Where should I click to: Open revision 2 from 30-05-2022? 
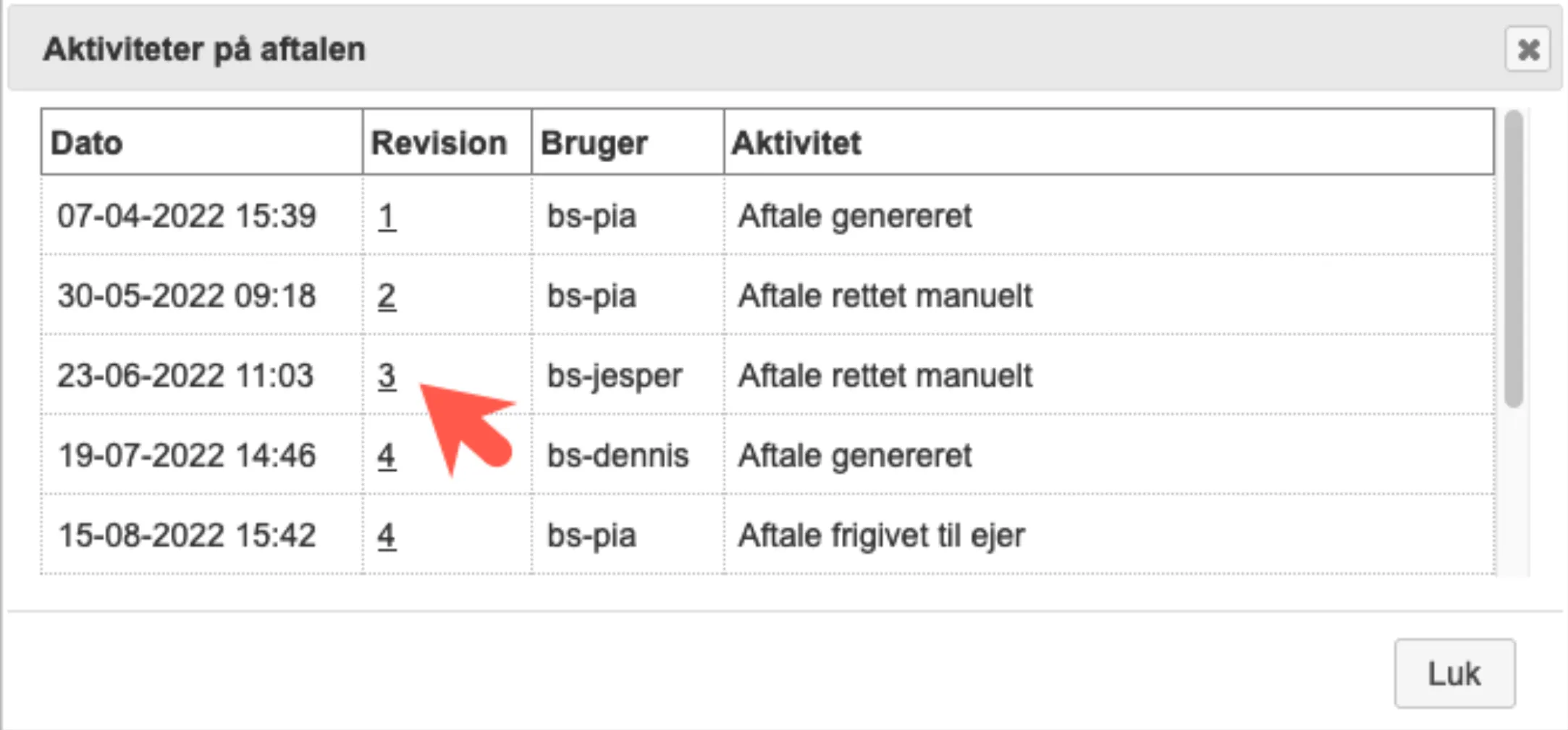point(386,295)
